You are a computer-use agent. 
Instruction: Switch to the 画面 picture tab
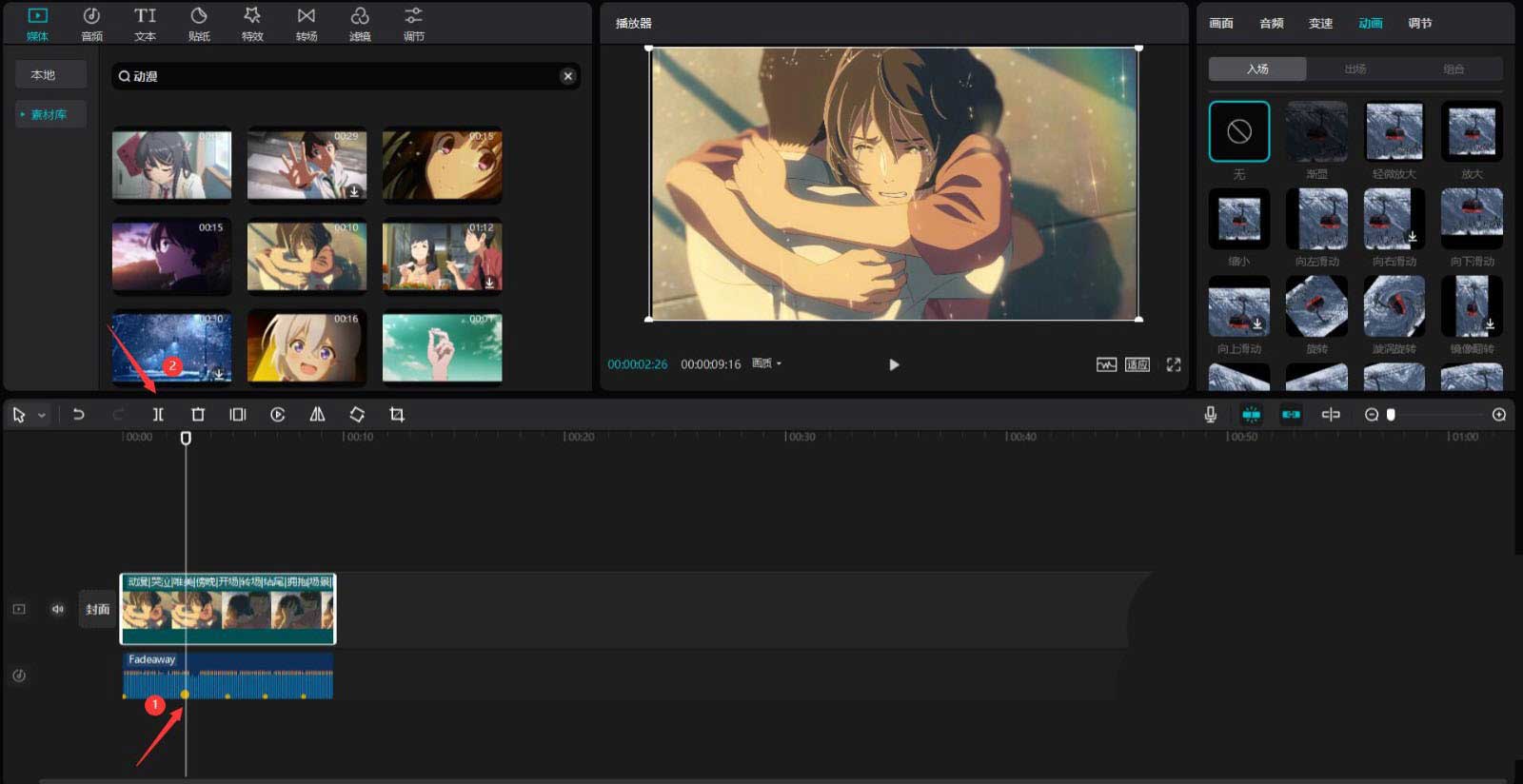pyautogui.click(x=1221, y=23)
